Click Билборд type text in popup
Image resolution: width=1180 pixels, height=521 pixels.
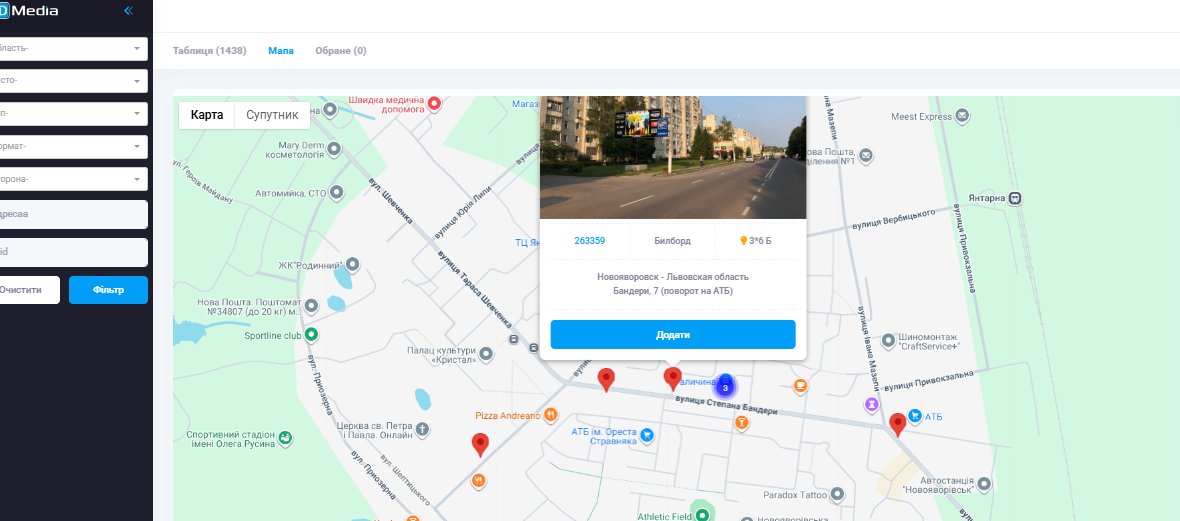click(x=673, y=241)
